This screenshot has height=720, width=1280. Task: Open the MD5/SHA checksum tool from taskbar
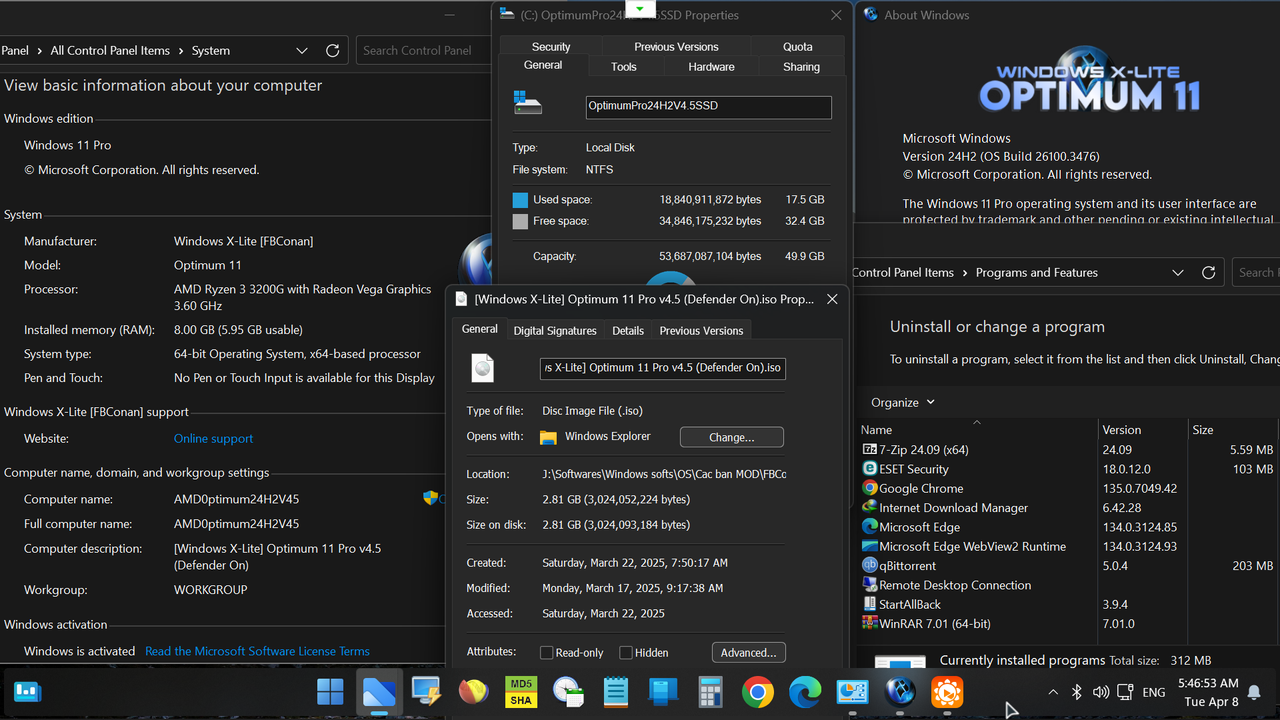point(520,691)
